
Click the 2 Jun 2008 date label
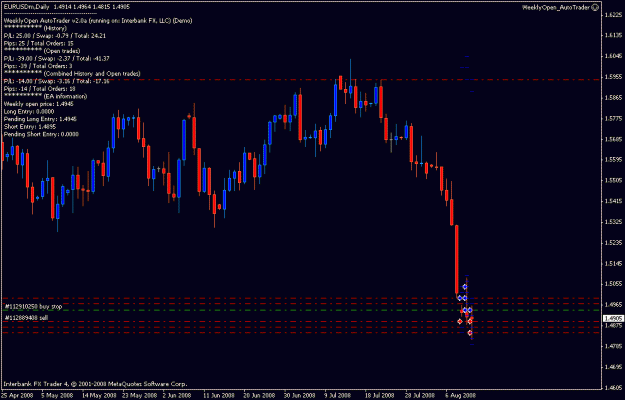tap(177, 396)
